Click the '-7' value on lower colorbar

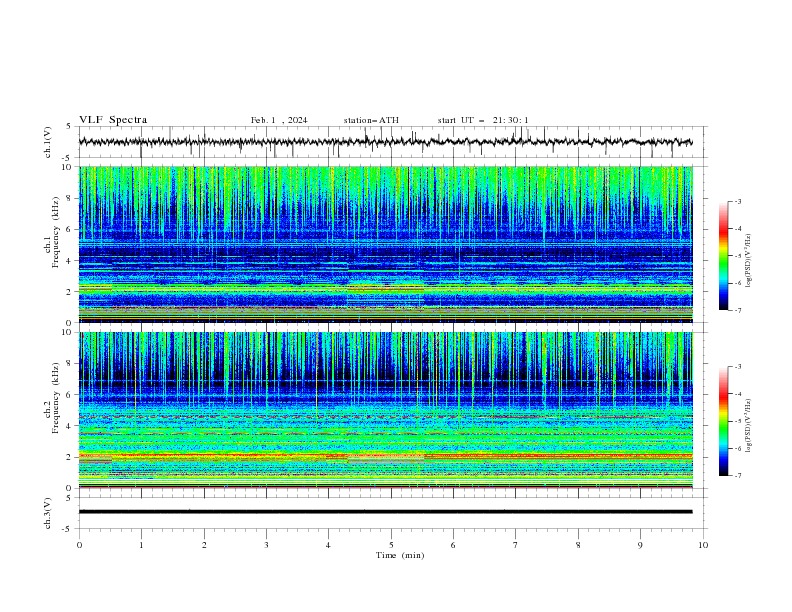tap(737, 476)
